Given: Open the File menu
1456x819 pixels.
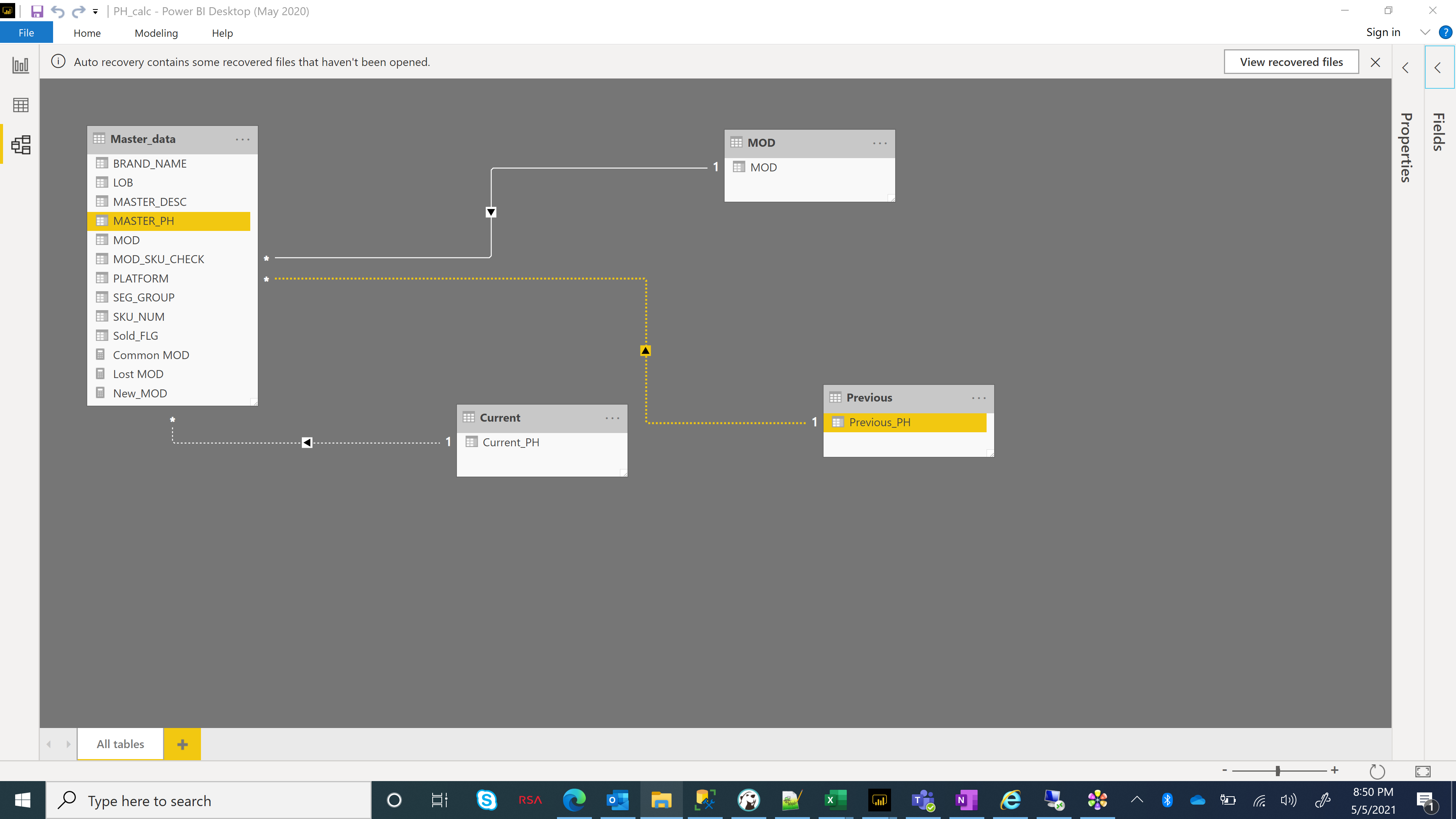Looking at the screenshot, I should [x=27, y=33].
